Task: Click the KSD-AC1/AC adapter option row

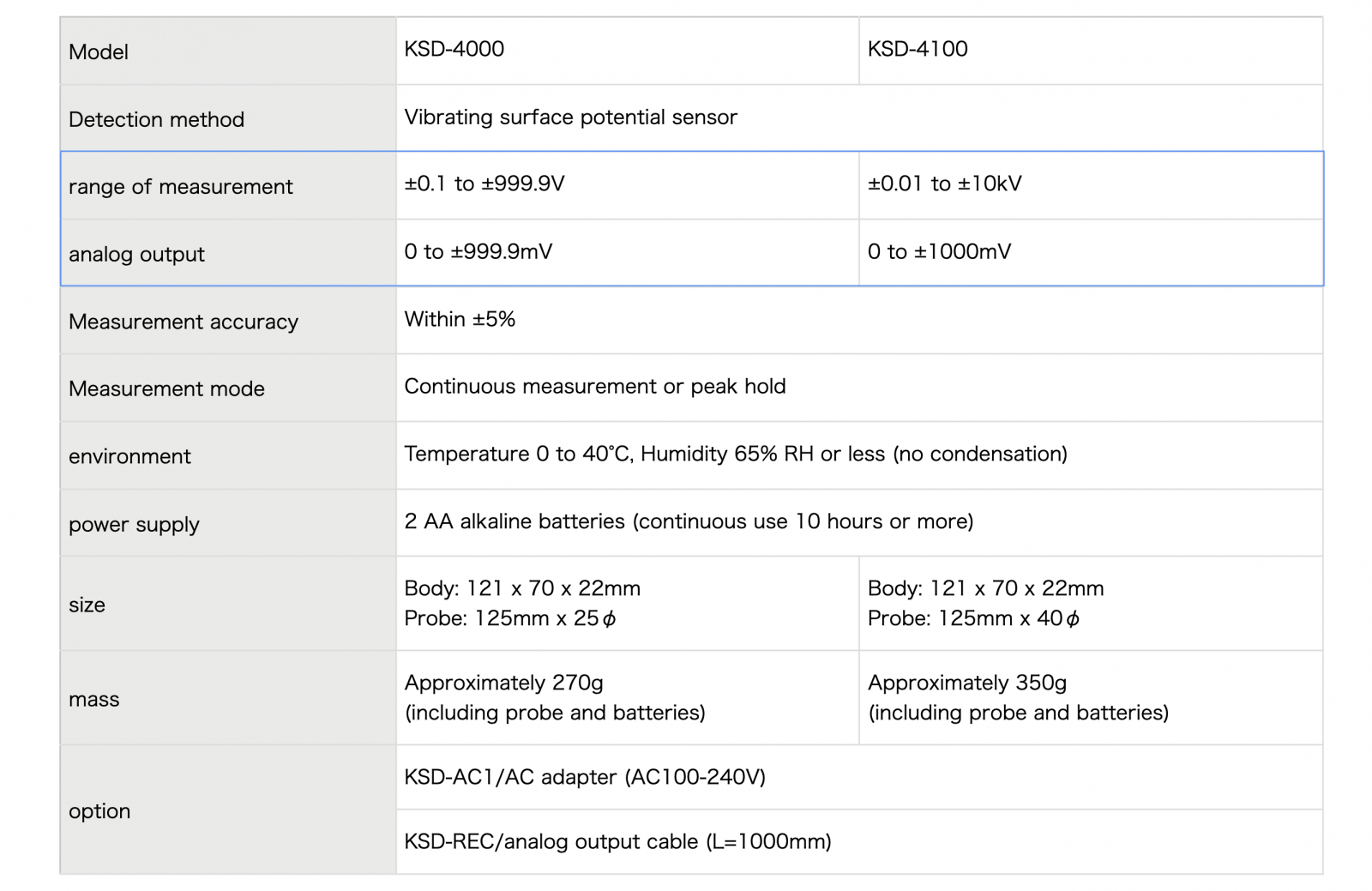Action: [x=859, y=777]
